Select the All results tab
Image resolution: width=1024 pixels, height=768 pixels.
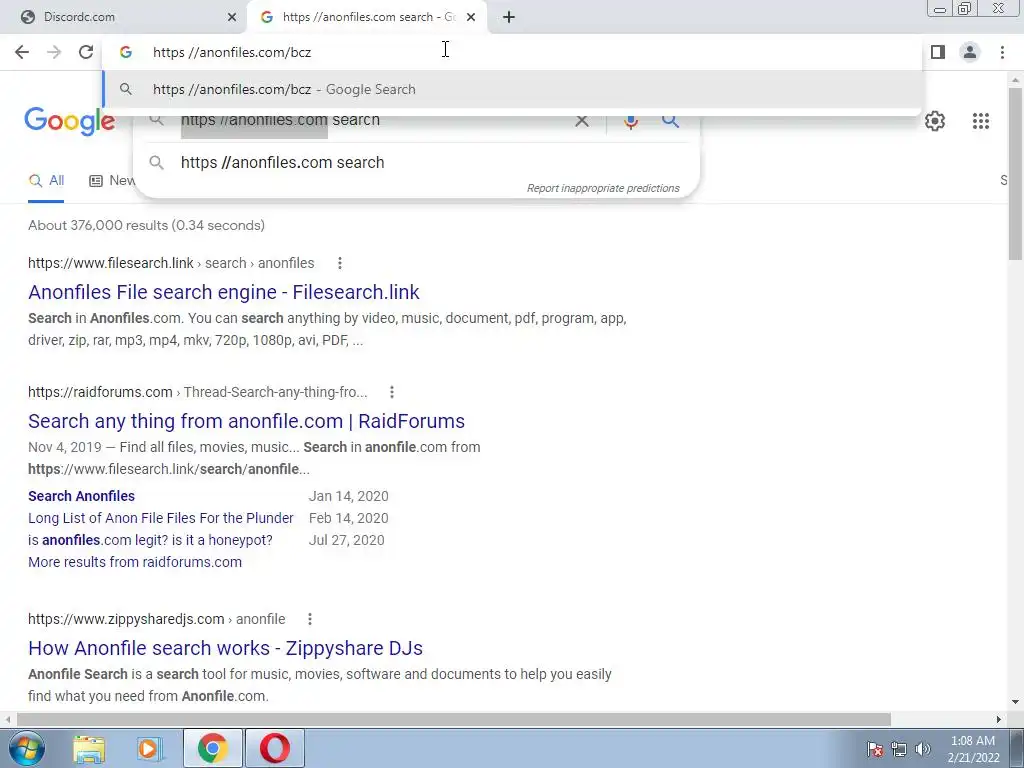[x=46, y=181]
